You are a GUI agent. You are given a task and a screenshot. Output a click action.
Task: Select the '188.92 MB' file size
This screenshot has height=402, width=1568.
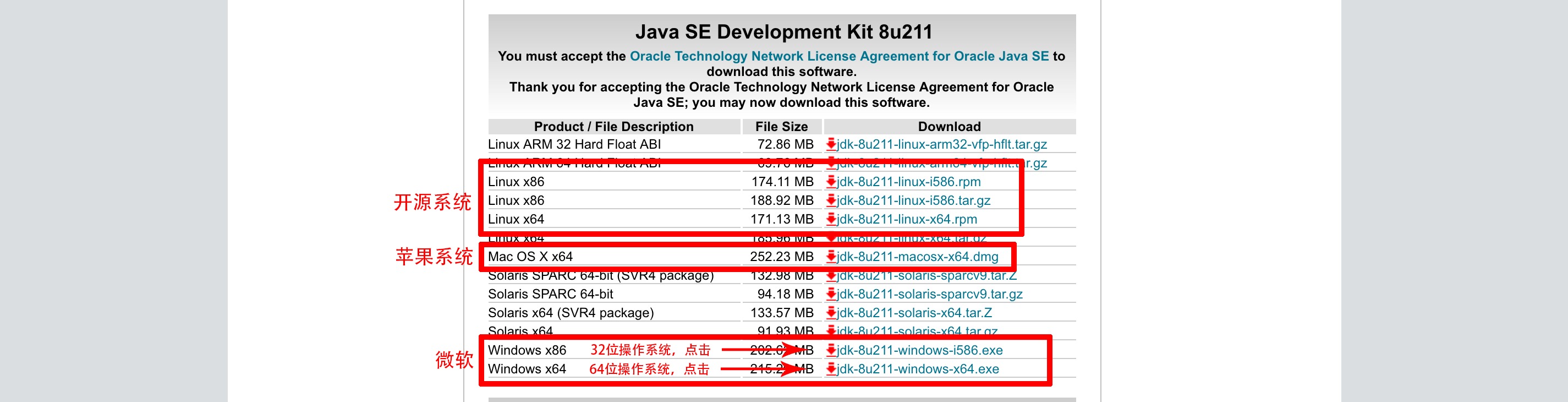point(782,200)
